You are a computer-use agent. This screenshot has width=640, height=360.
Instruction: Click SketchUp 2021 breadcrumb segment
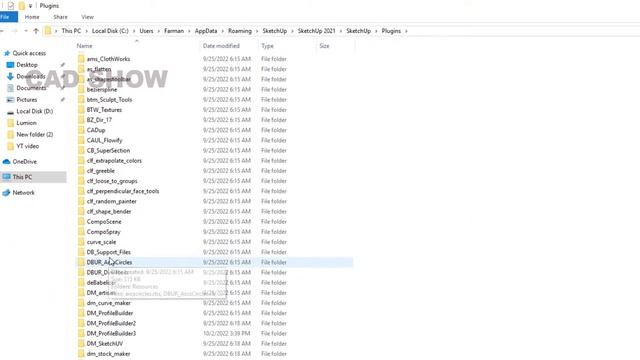(x=316, y=31)
